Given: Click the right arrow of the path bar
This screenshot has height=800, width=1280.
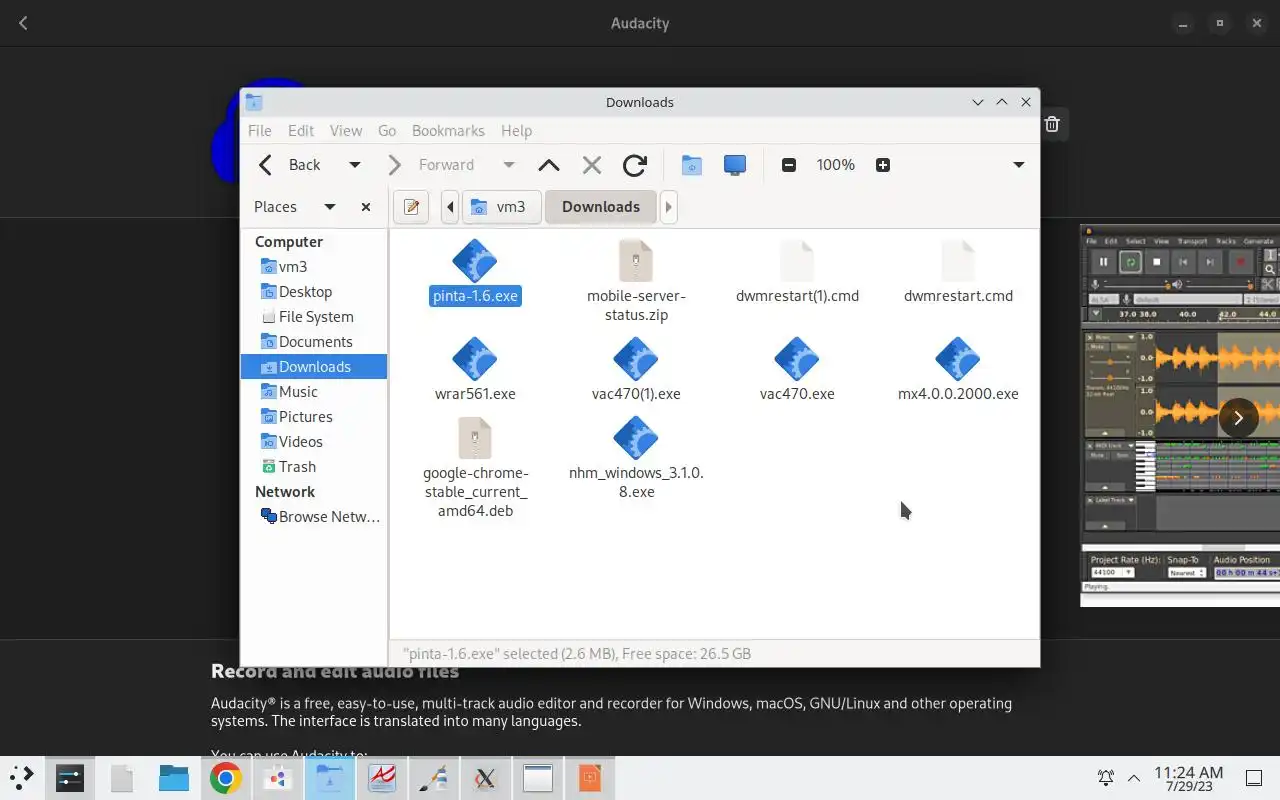Looking at the screenshot, I should [669, 207].
